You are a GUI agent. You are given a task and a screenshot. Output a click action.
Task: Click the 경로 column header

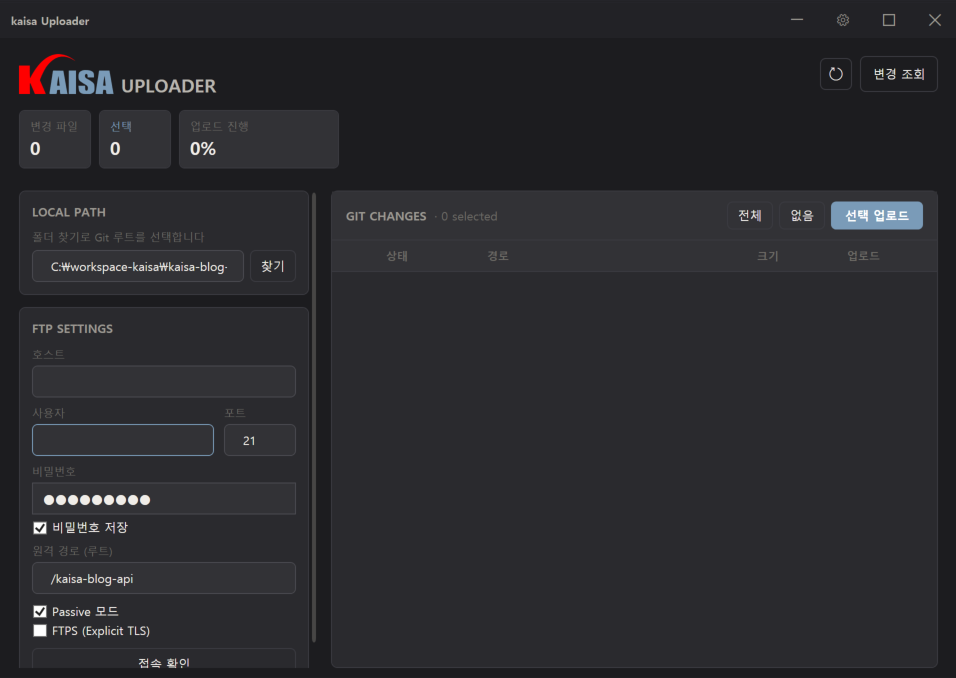(498, 255)
